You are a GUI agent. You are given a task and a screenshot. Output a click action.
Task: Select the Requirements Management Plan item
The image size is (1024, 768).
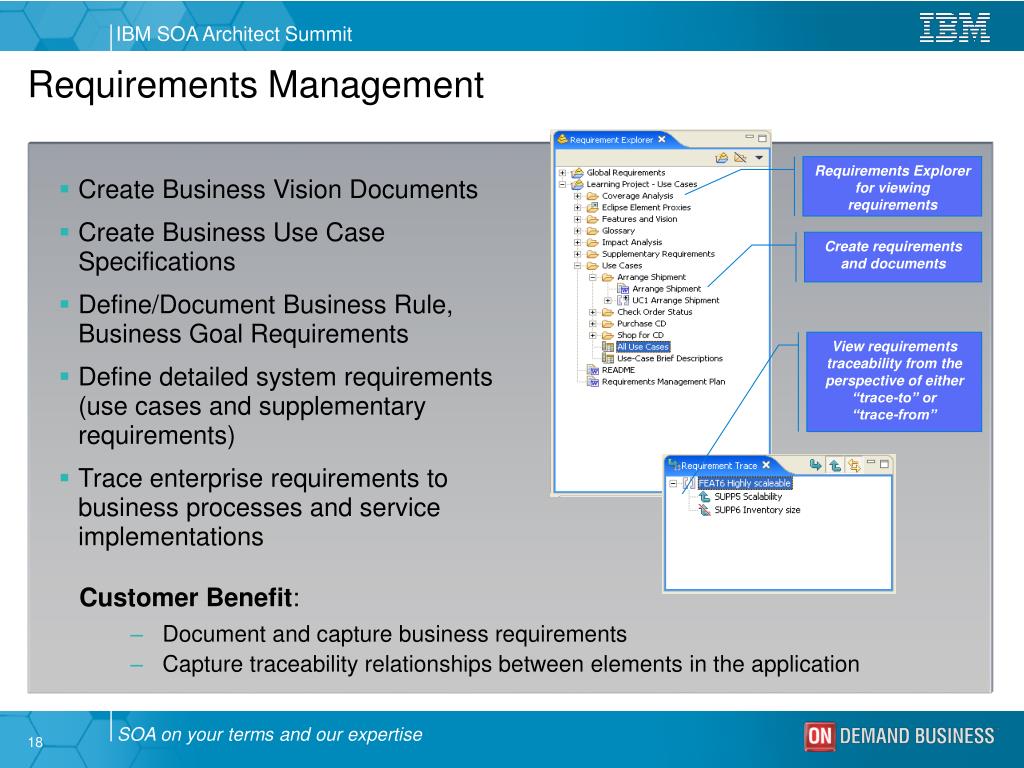coord(664,382)
